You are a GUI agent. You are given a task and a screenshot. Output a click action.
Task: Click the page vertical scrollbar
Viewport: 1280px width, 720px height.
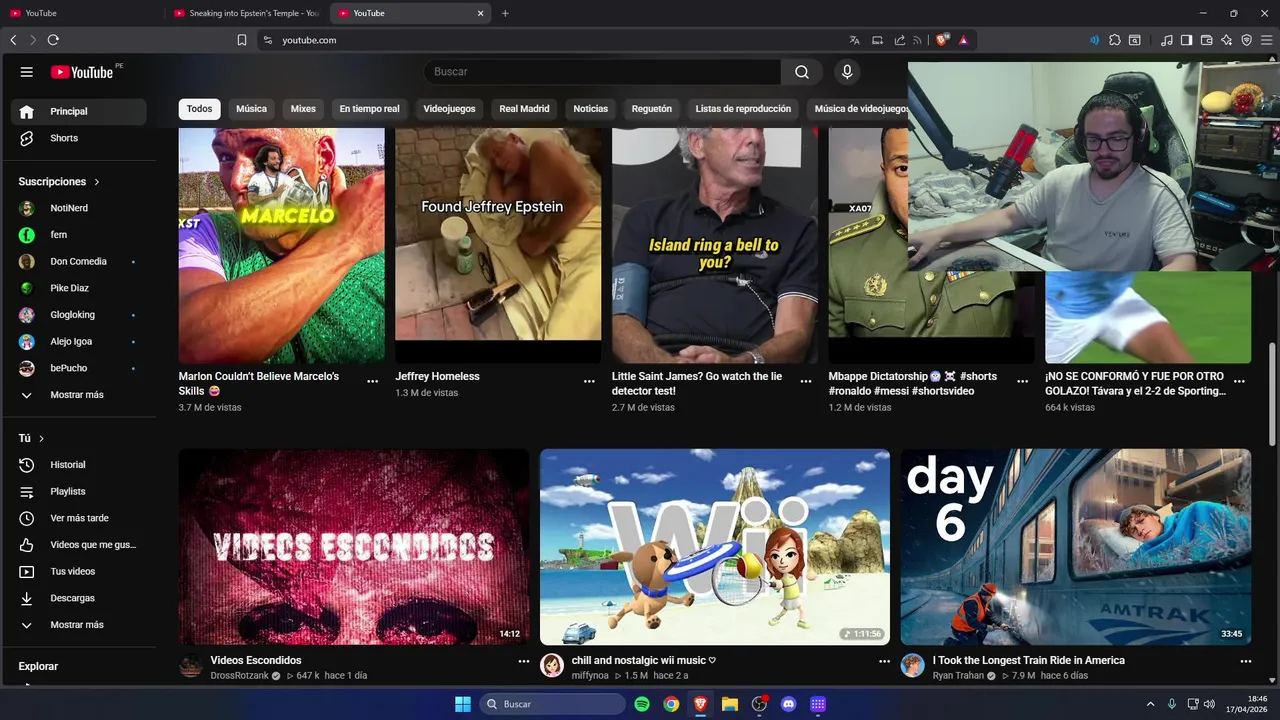point(1272,395)
